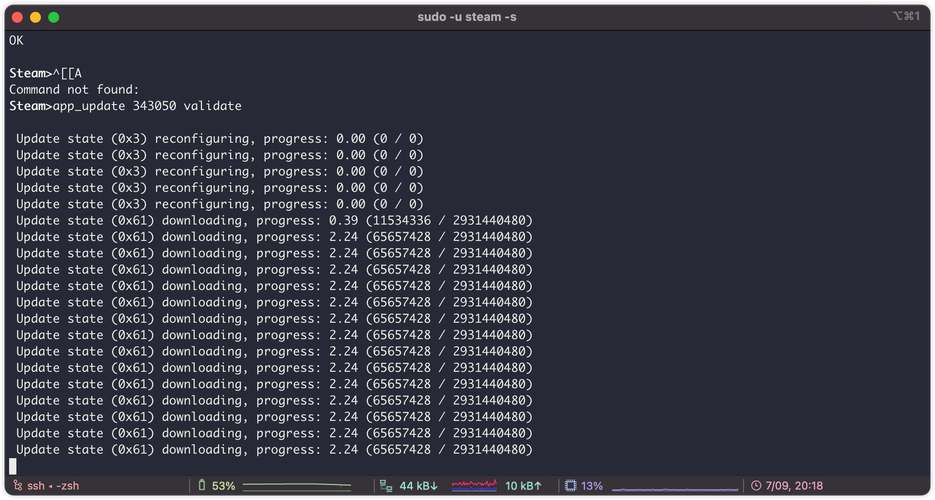Click the red network activity graph
935x500 pixels.
474,486
